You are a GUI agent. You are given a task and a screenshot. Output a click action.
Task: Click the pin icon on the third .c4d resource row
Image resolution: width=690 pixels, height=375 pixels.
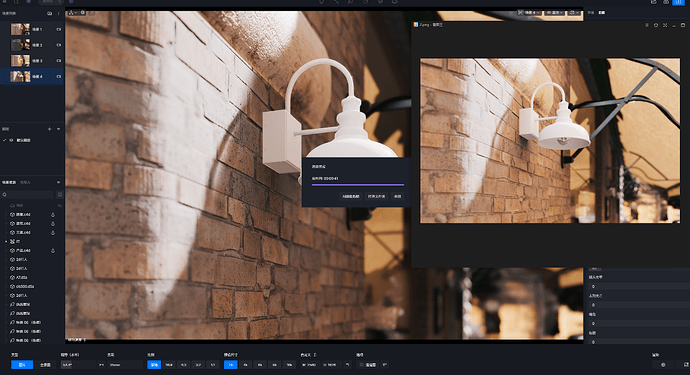(53, 232)
